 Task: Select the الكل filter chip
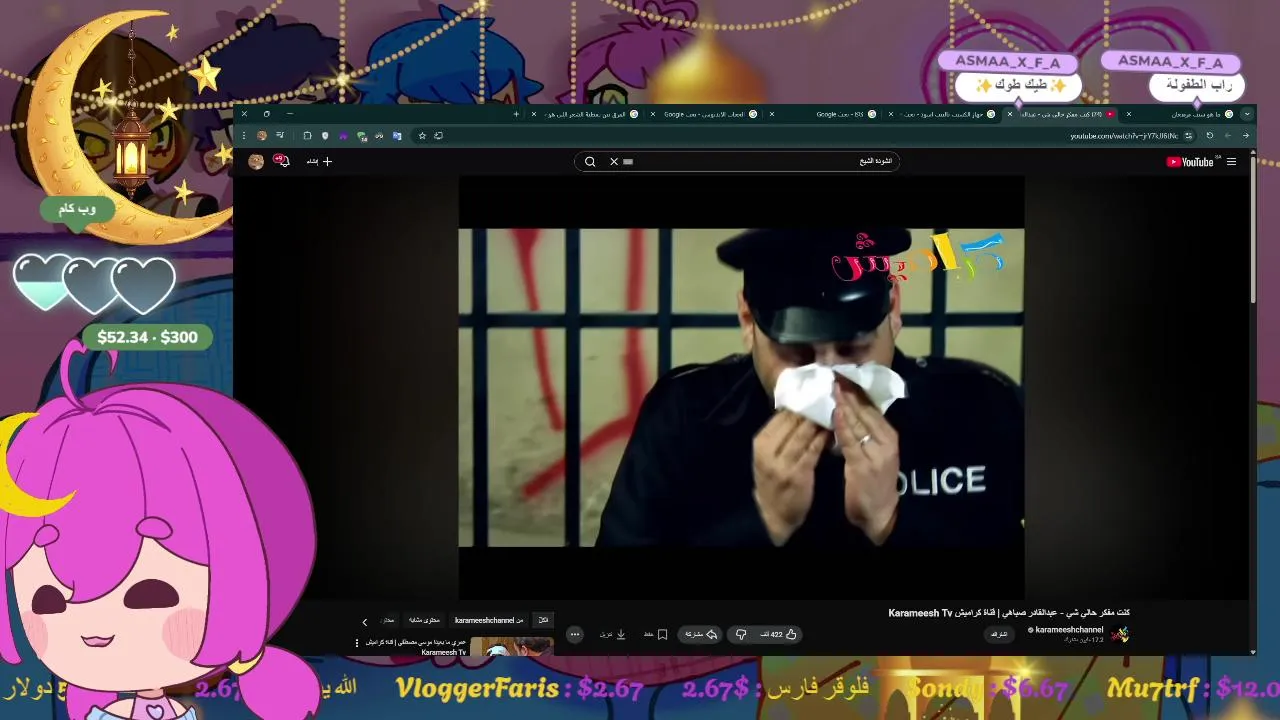click(x=543, y=620)
